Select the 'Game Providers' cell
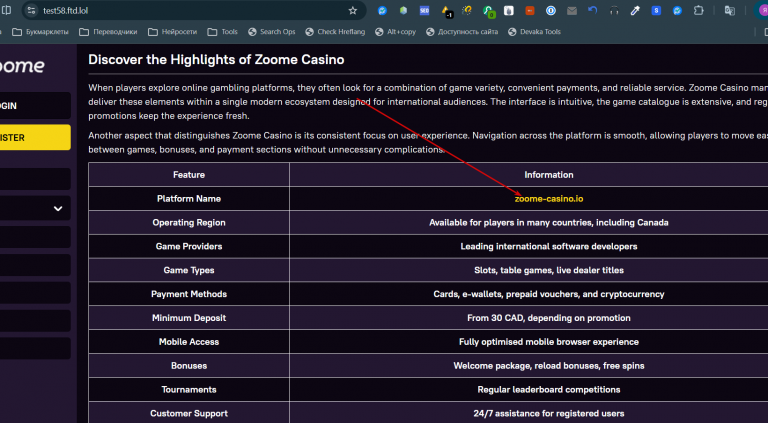 click(x=189, y=246)
